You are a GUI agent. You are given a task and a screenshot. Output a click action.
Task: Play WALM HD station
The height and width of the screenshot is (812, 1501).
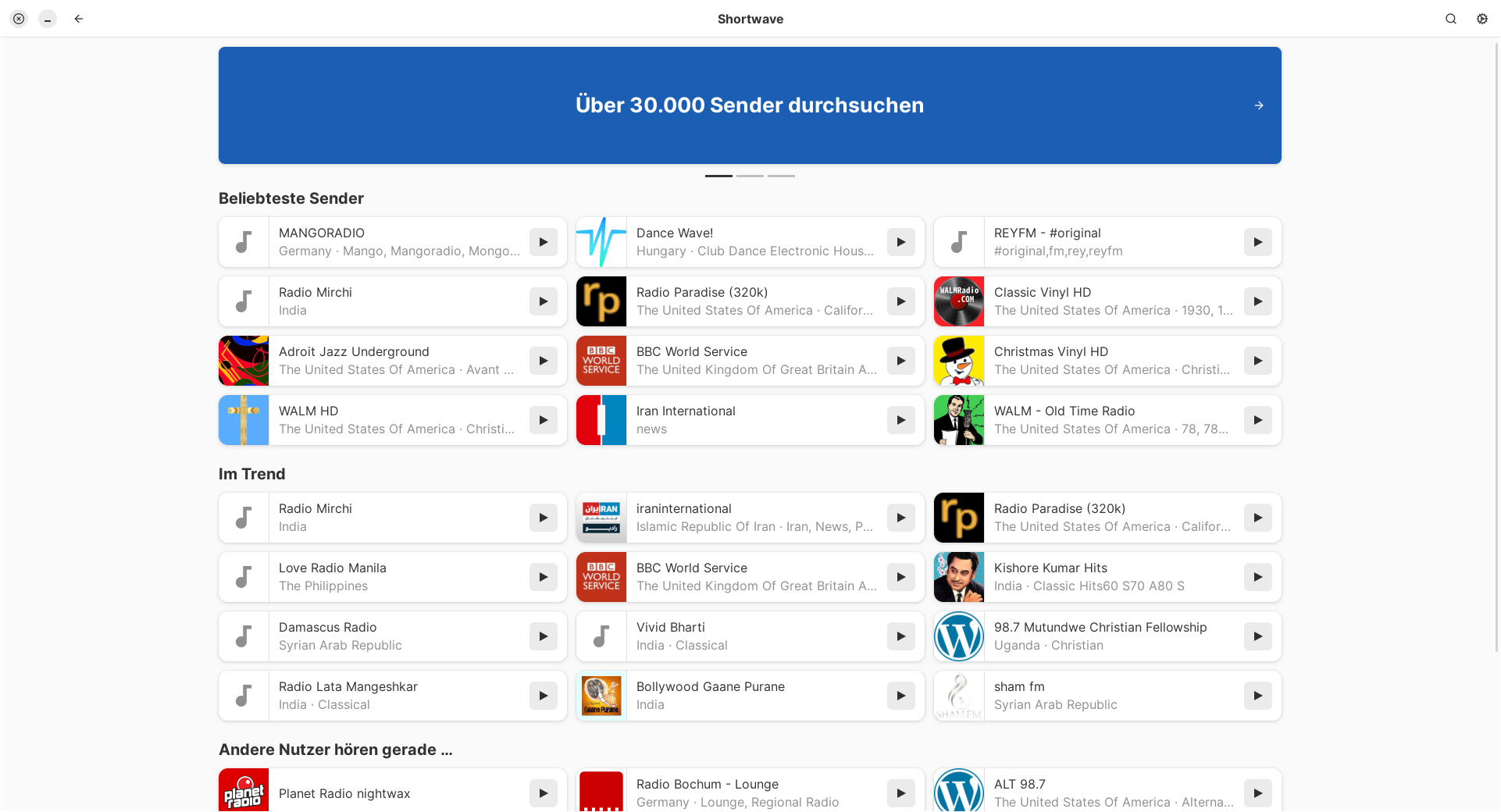pos(544,420)
